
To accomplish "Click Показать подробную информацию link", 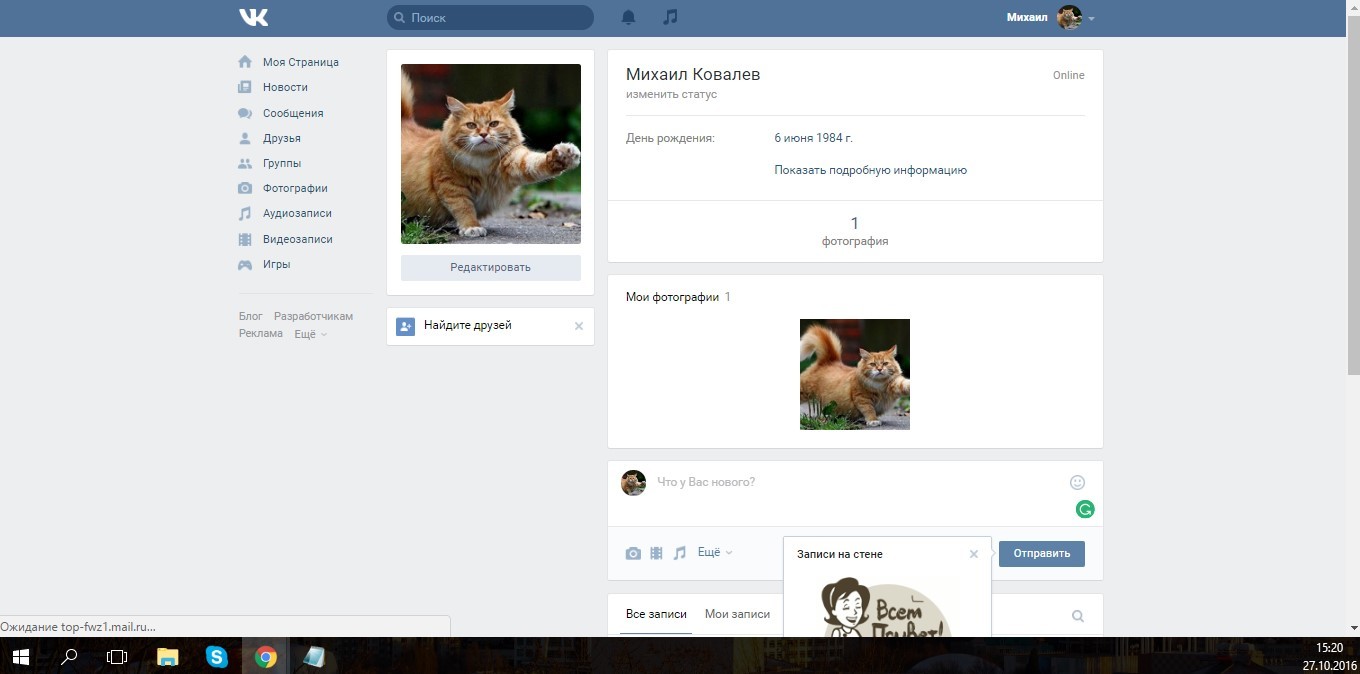I will 870,170.
